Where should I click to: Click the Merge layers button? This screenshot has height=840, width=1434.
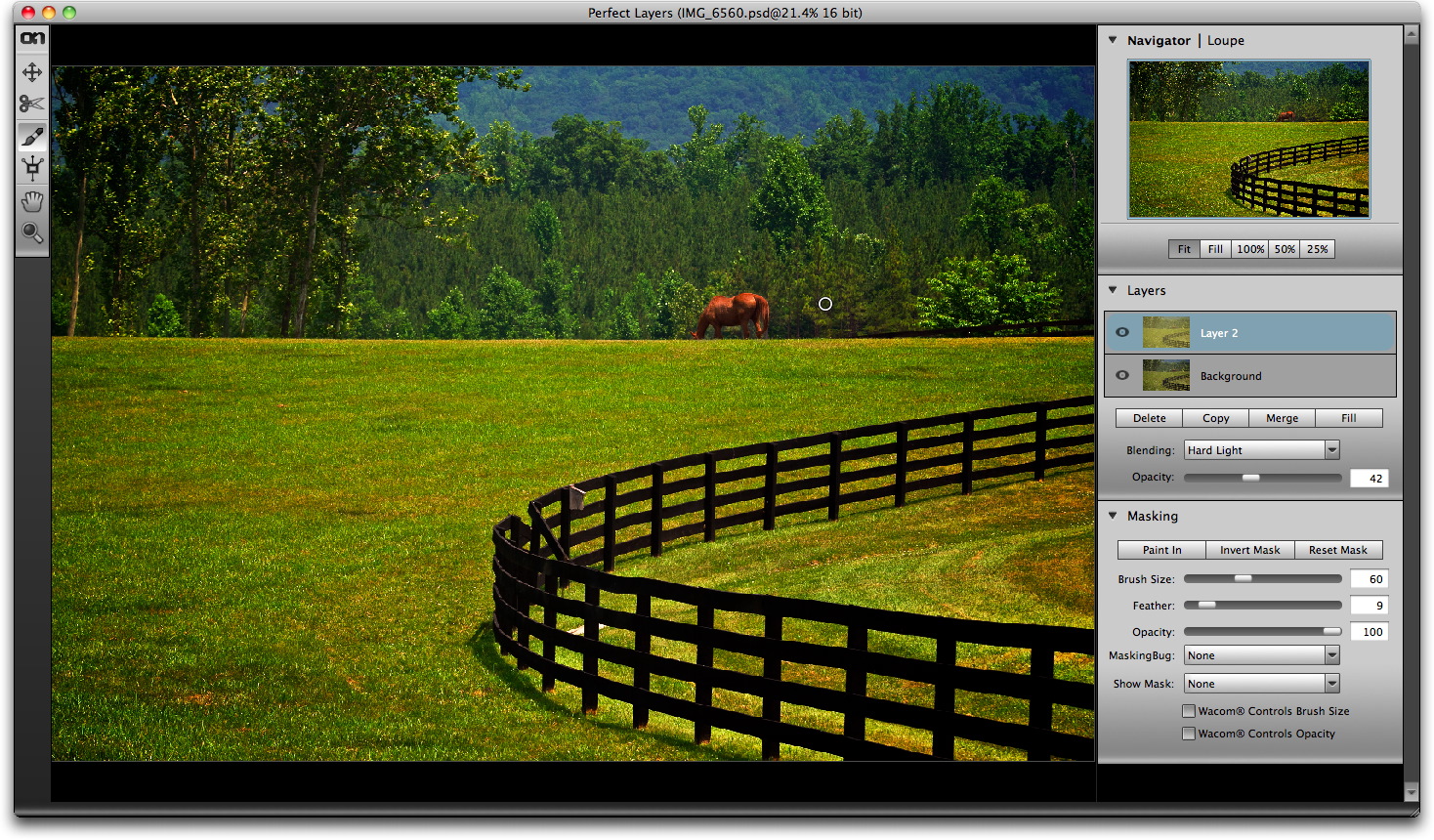pos(1282,418)
